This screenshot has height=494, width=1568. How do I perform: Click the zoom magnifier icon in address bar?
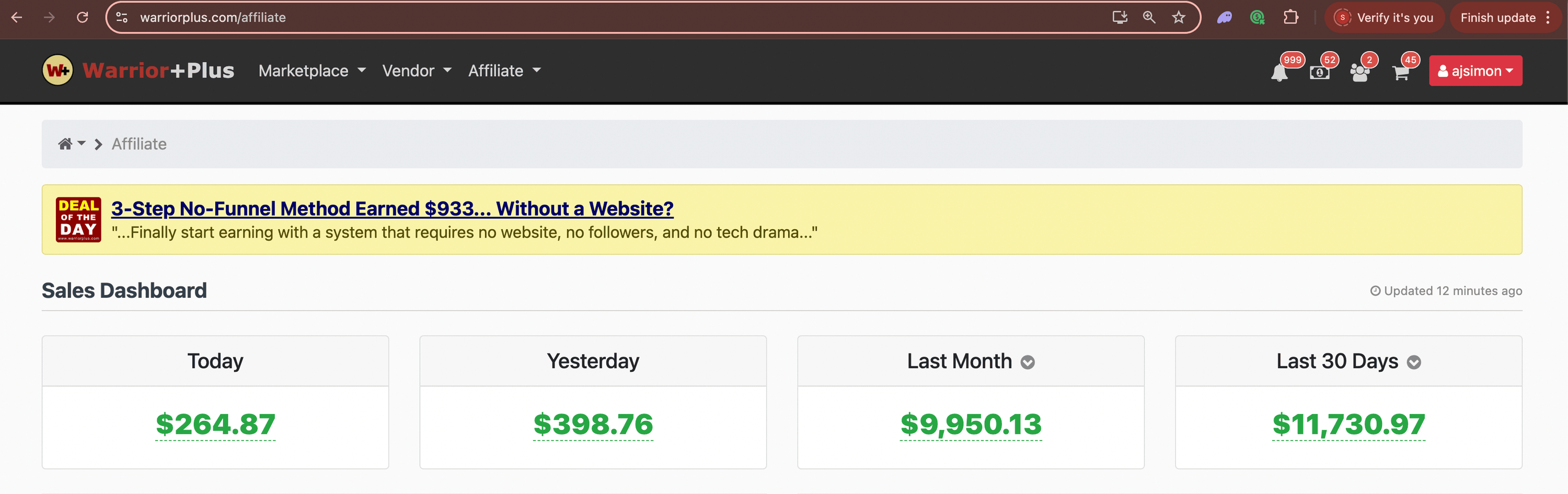pyautogui.click(x=1149, y=18)
